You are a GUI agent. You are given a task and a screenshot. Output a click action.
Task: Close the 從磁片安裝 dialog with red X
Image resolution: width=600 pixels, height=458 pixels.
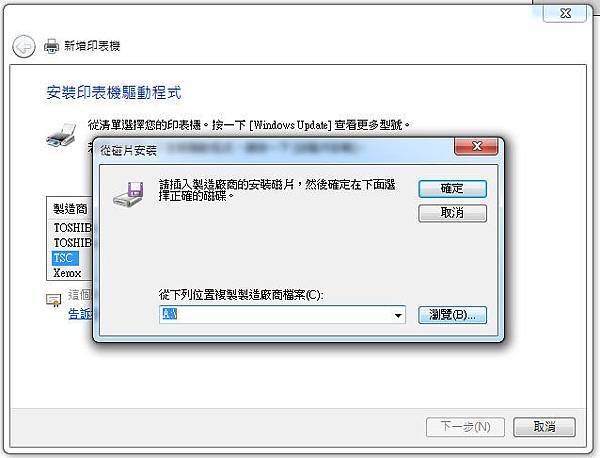pos(476,146)
